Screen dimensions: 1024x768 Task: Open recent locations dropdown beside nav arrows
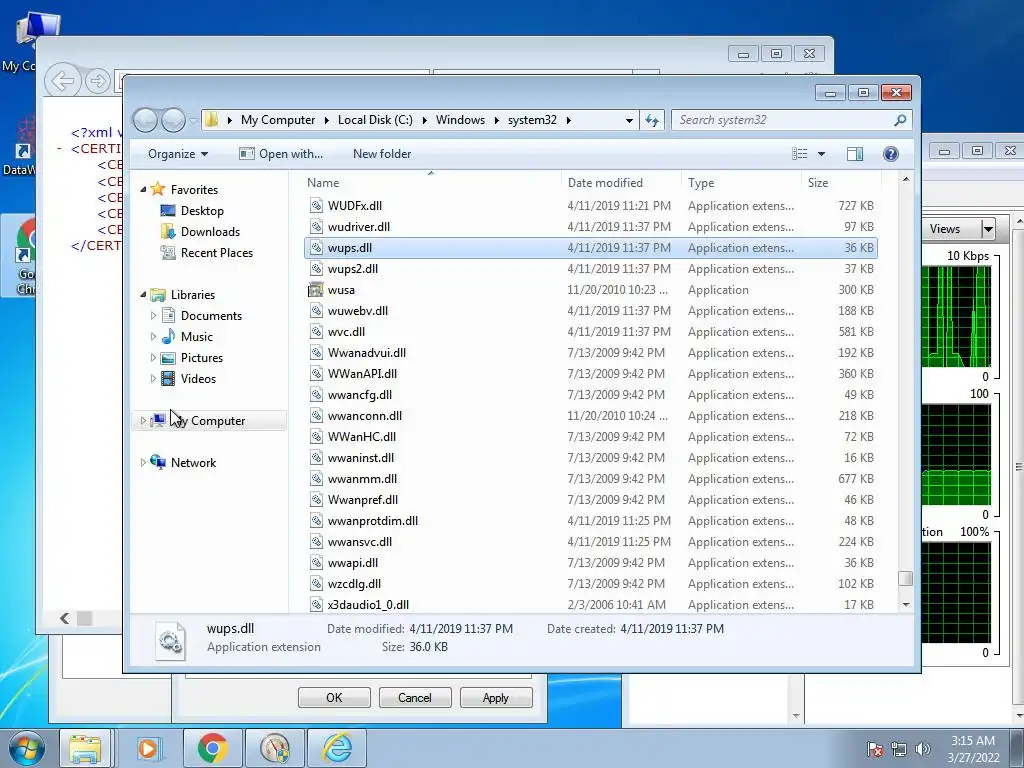[x=193, y=121]
